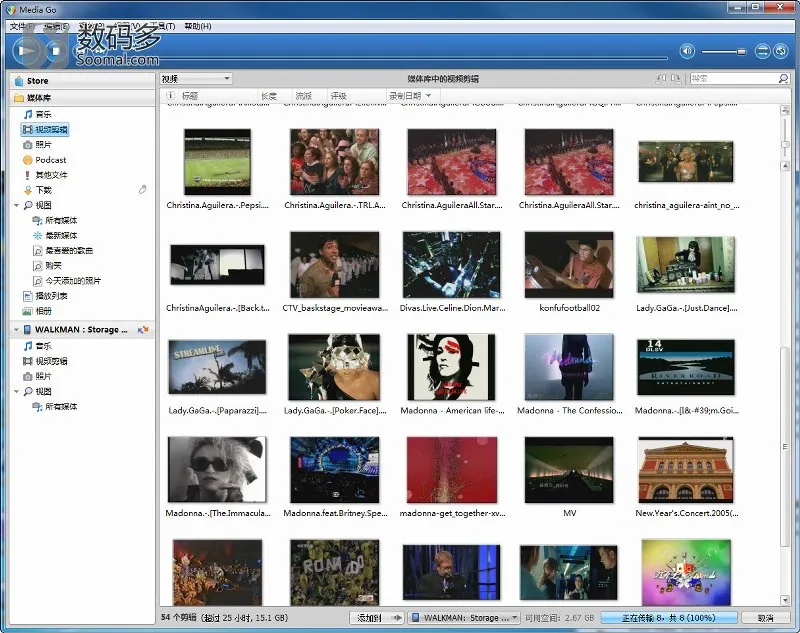The image size is (800, 633).
Task: Select the New.Year's.Concert.2005 video thumbnail
Action: tap(686, 470)
